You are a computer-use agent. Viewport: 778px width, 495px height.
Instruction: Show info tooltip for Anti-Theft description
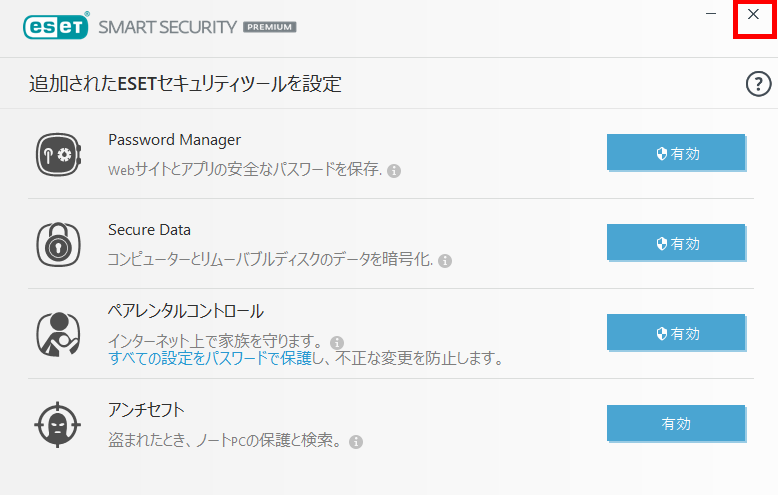tap(356, 442)
